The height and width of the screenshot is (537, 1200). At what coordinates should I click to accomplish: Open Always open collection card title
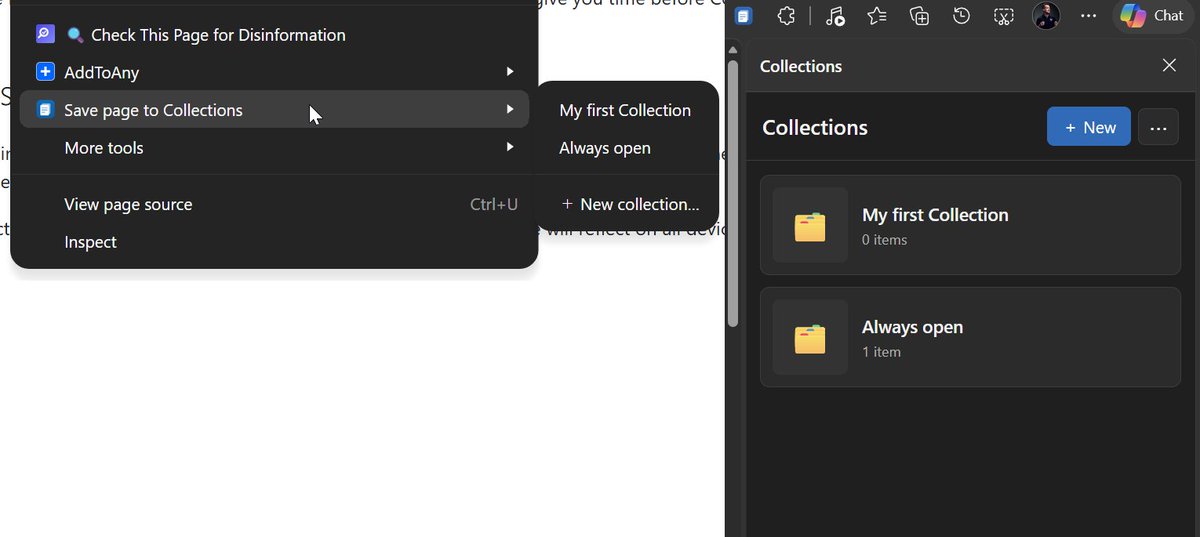[x=912, y=327]
